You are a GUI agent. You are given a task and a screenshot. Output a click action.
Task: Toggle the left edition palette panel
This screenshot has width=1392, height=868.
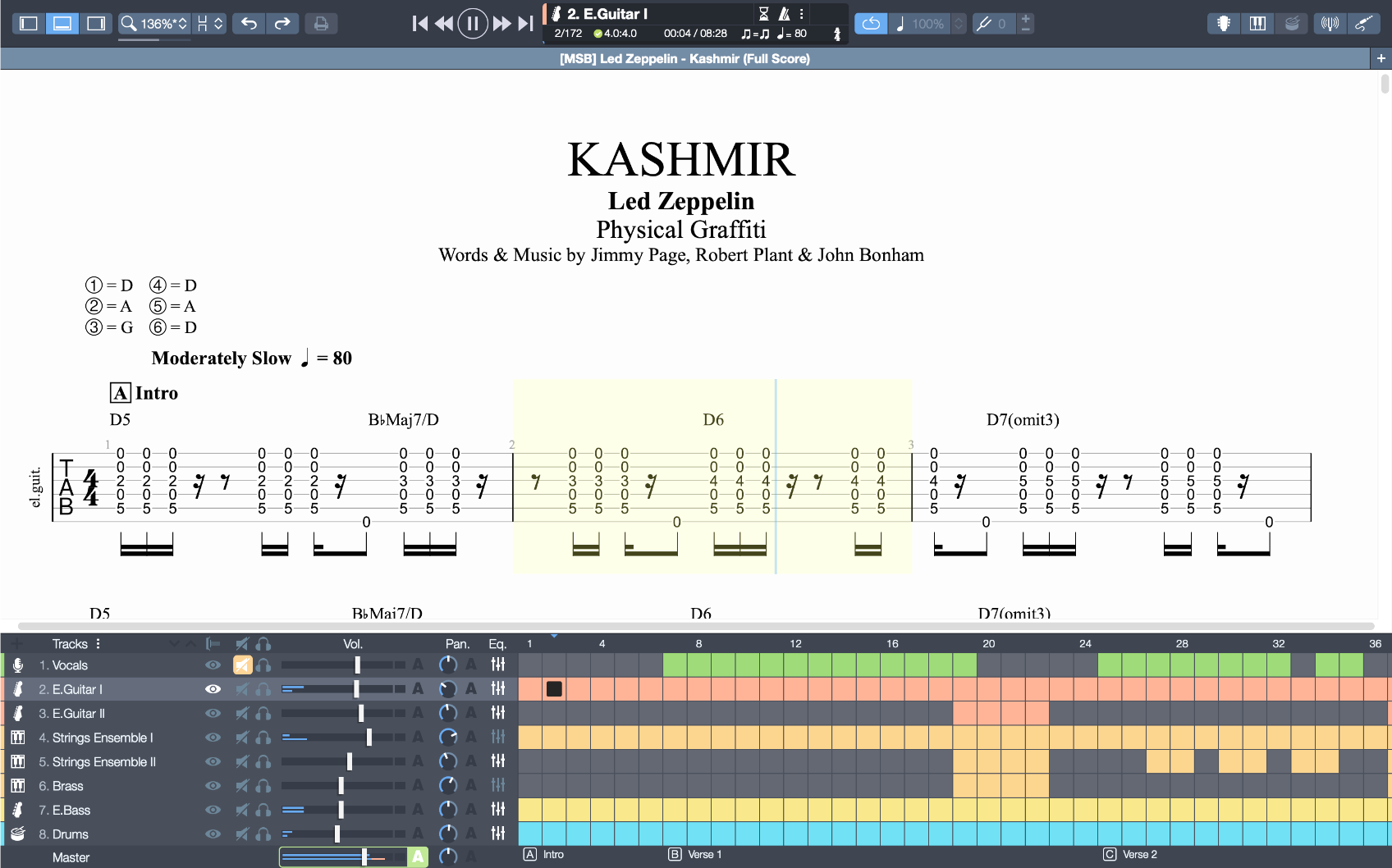(29, 23)
